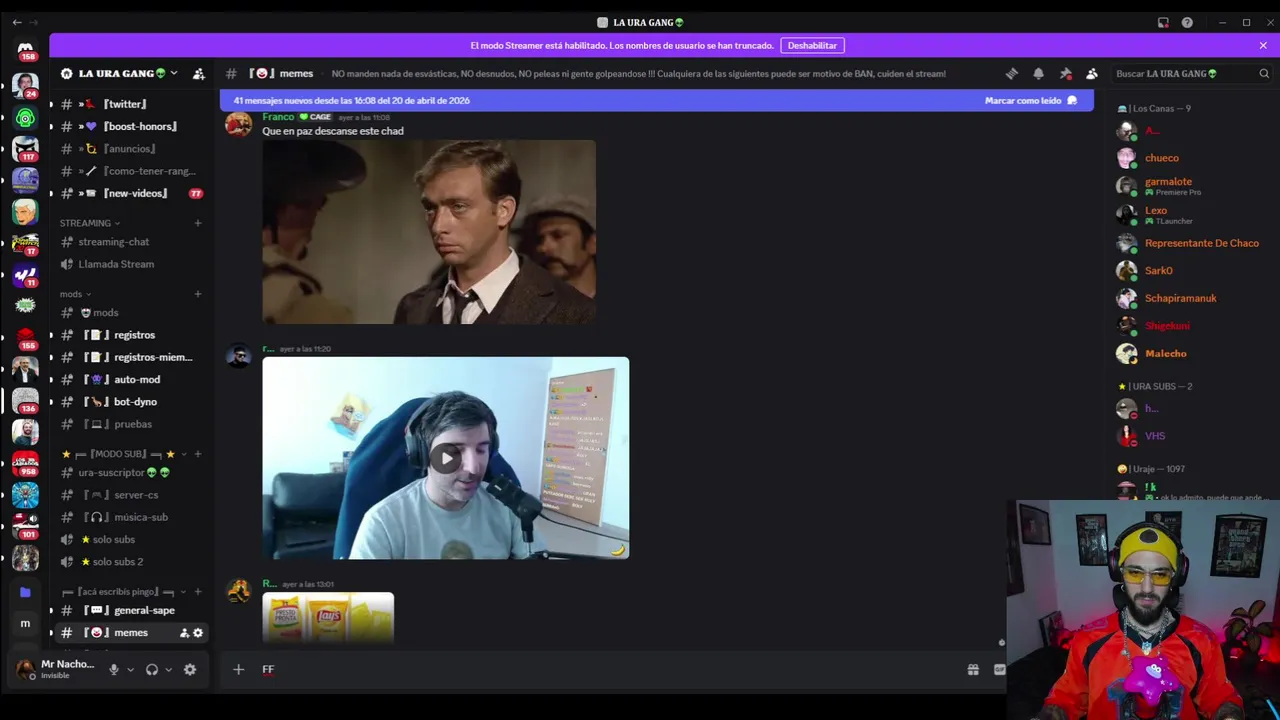Viewport: 1280px width, 720px height.
Task: Open Discord direct messages home icon
Action: pyautogui.click(x=25, y=48)
